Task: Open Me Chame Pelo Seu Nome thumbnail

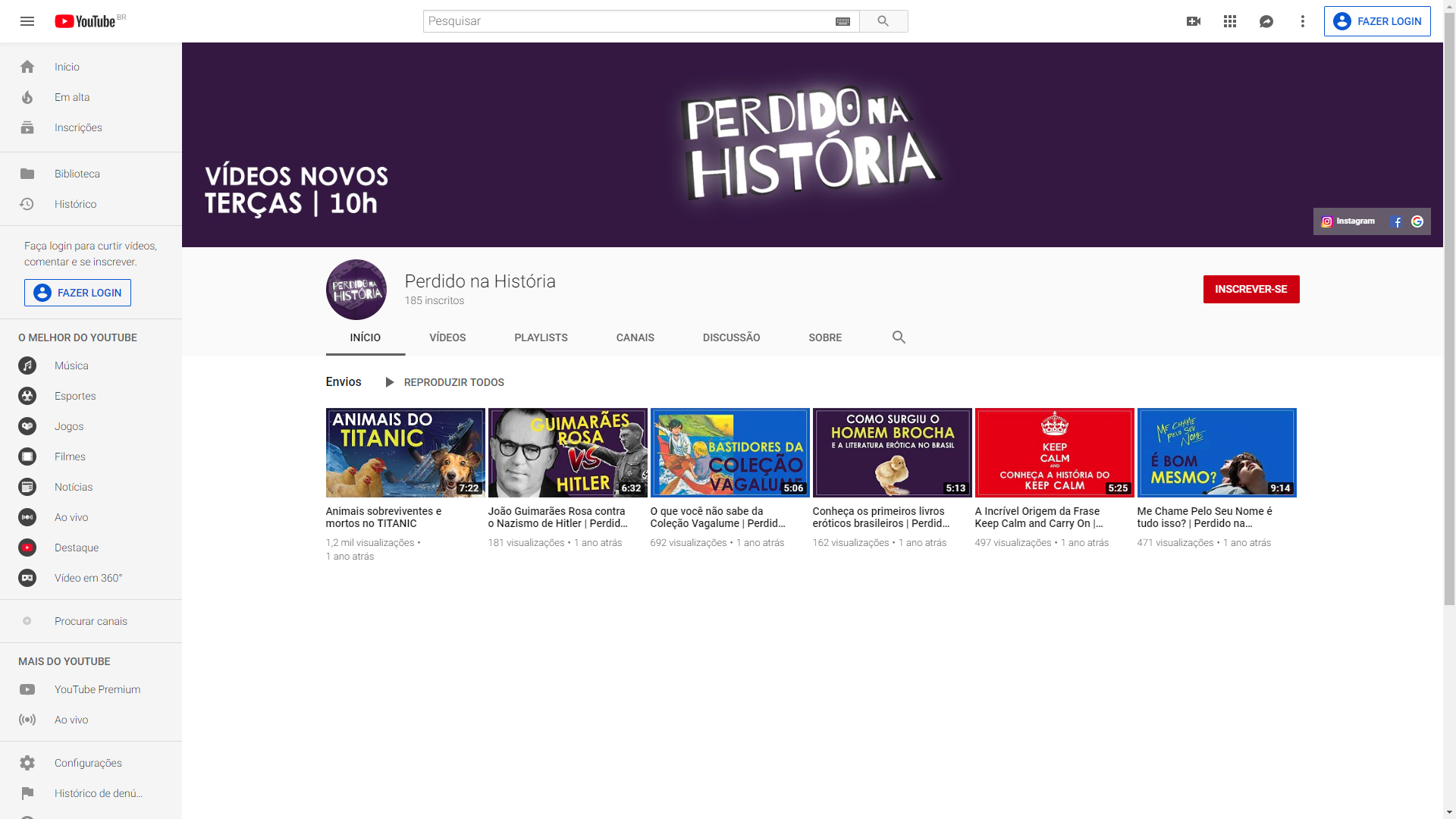Action: (1217, 453)
